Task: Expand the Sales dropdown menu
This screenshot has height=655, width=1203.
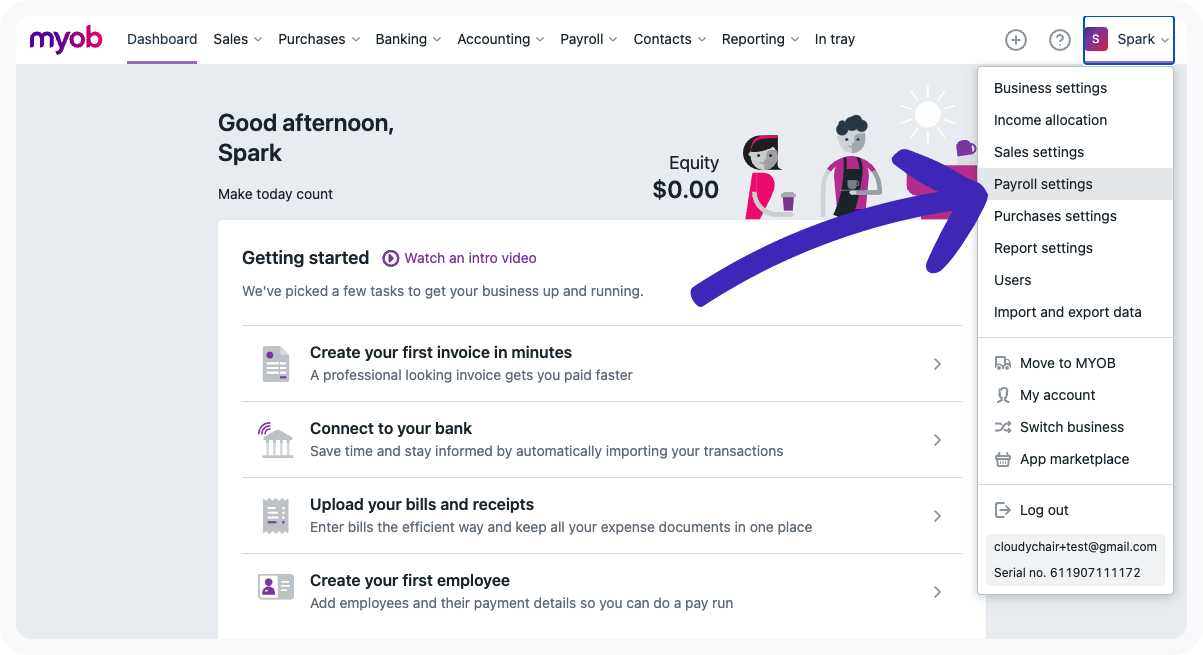Action: coord(237,39)
